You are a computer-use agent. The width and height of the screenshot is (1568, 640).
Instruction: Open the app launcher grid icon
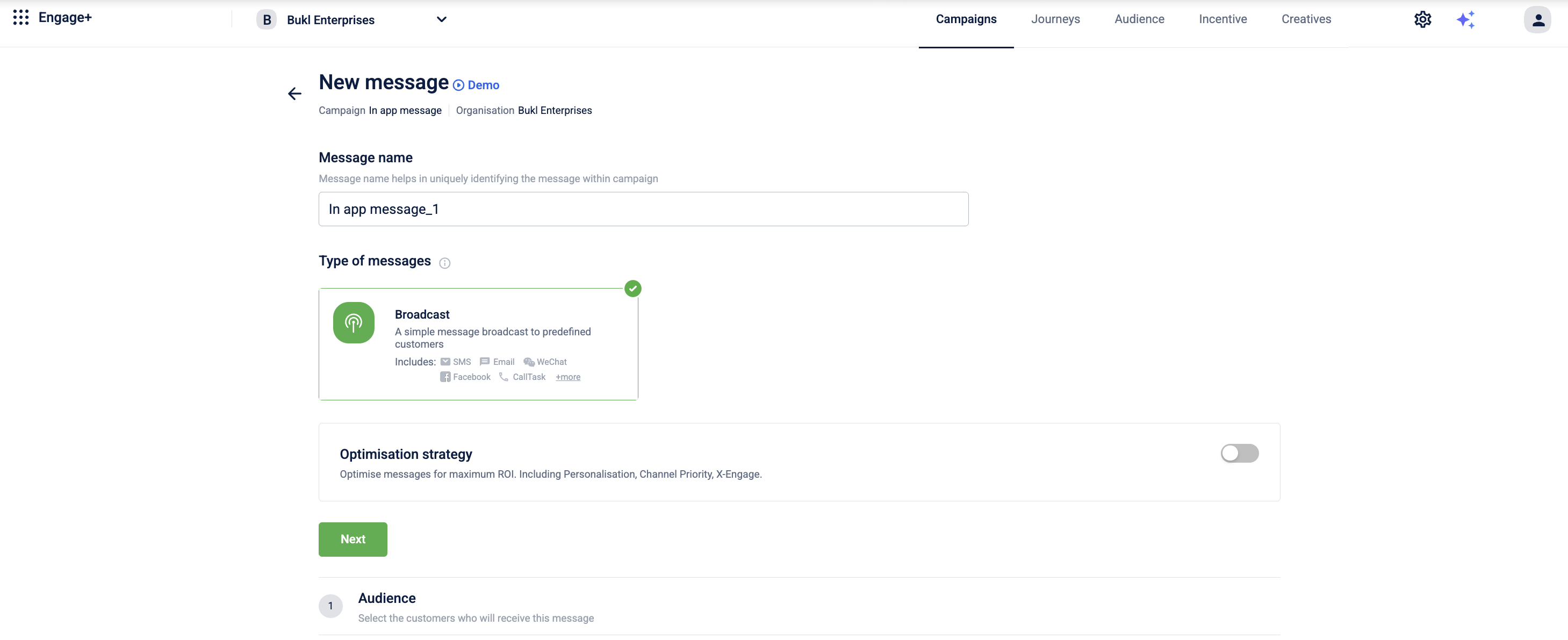[21, 18]
